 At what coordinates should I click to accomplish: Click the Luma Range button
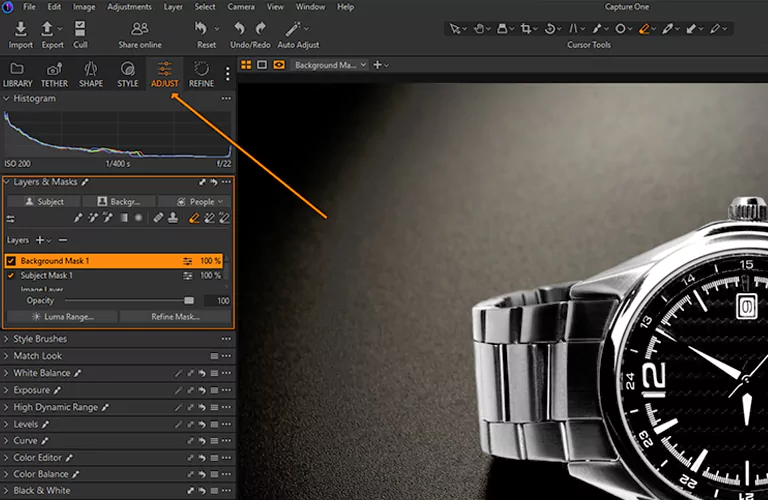pyautogui.click(x=63, y=317)
